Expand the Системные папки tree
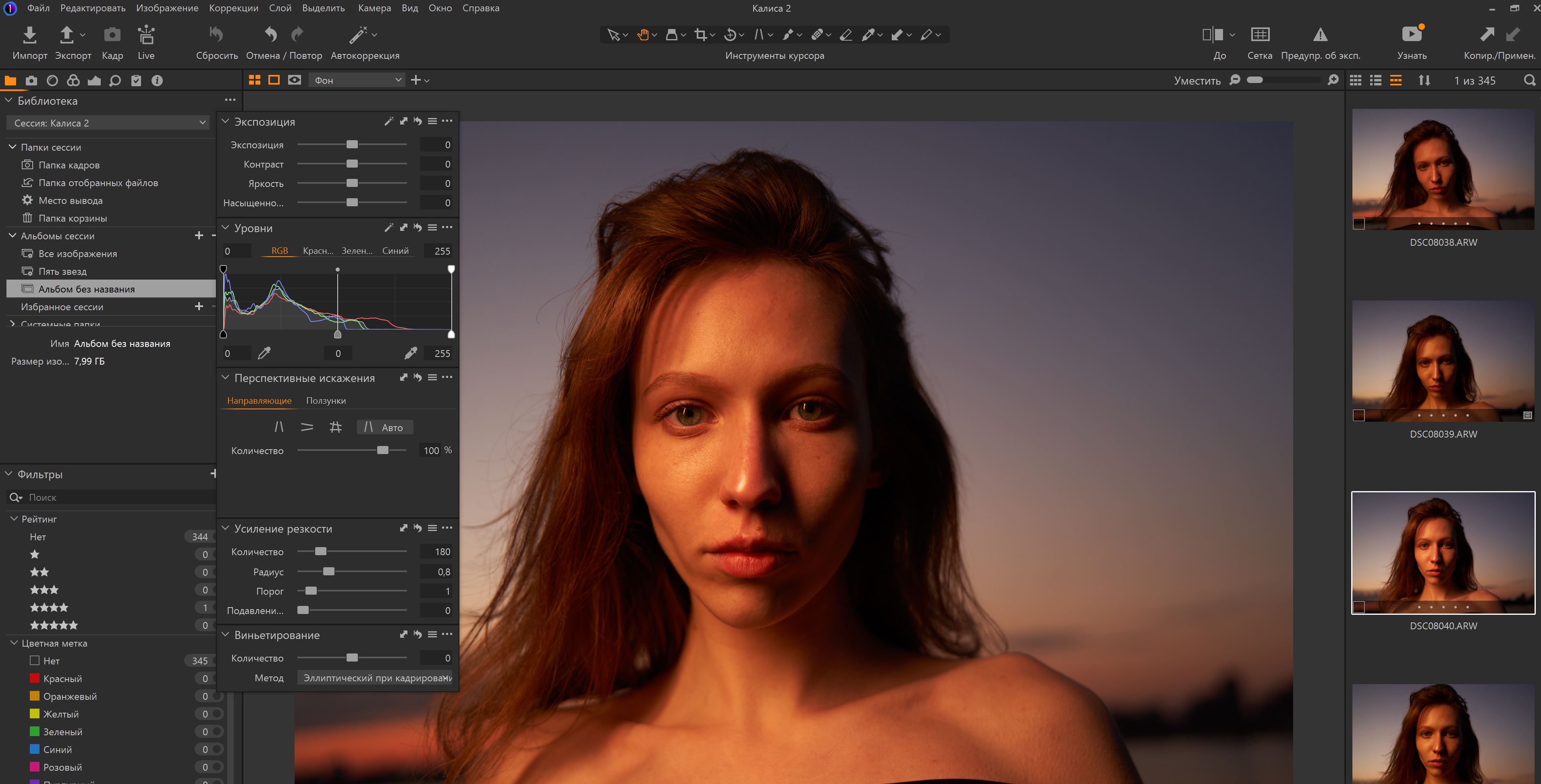 click(12, 324)
